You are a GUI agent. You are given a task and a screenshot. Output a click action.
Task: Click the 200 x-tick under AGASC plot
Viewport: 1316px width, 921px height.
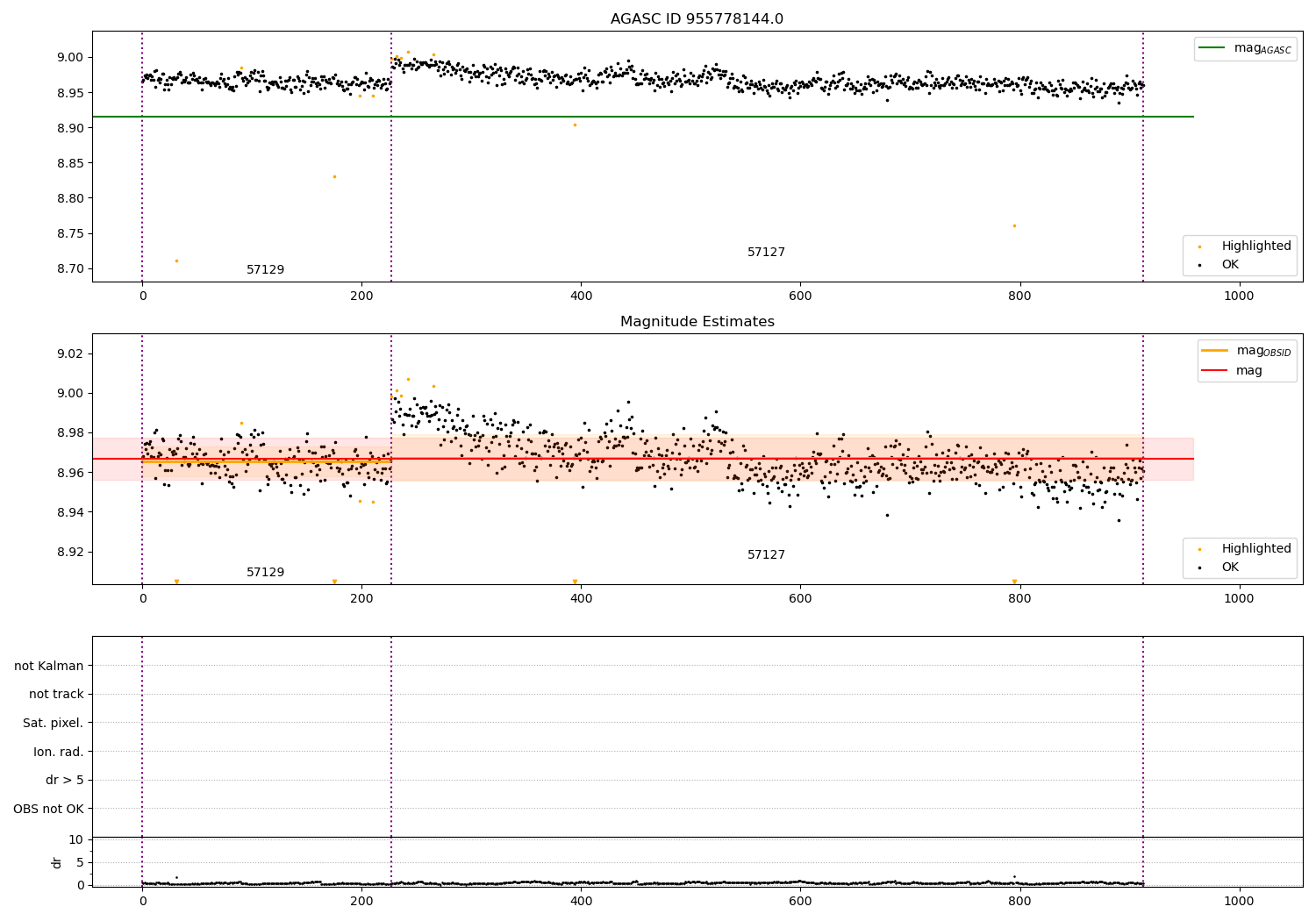(361, 296)
